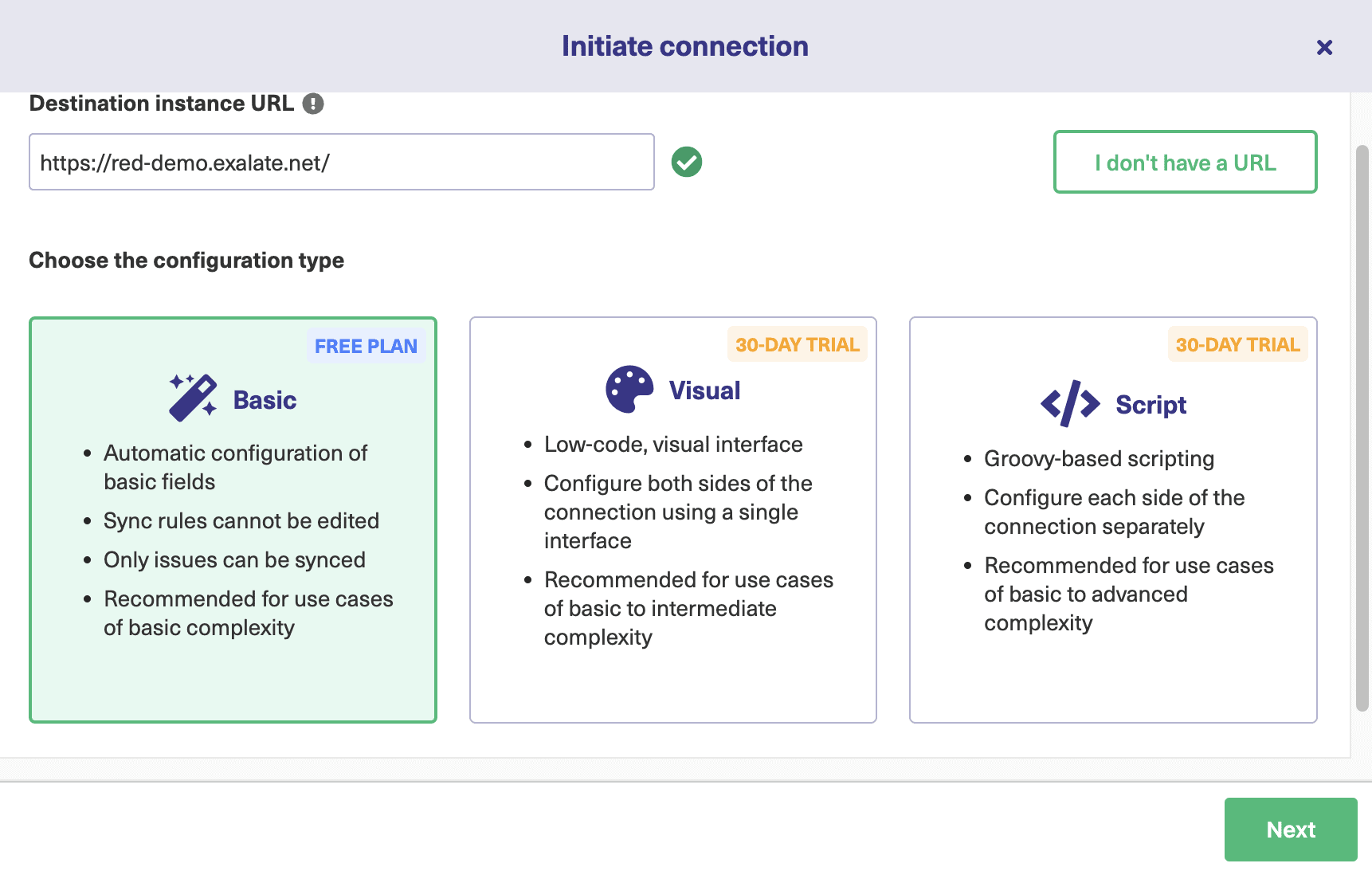
Task: Click the paint palette Visual icon
Action: 629,390
